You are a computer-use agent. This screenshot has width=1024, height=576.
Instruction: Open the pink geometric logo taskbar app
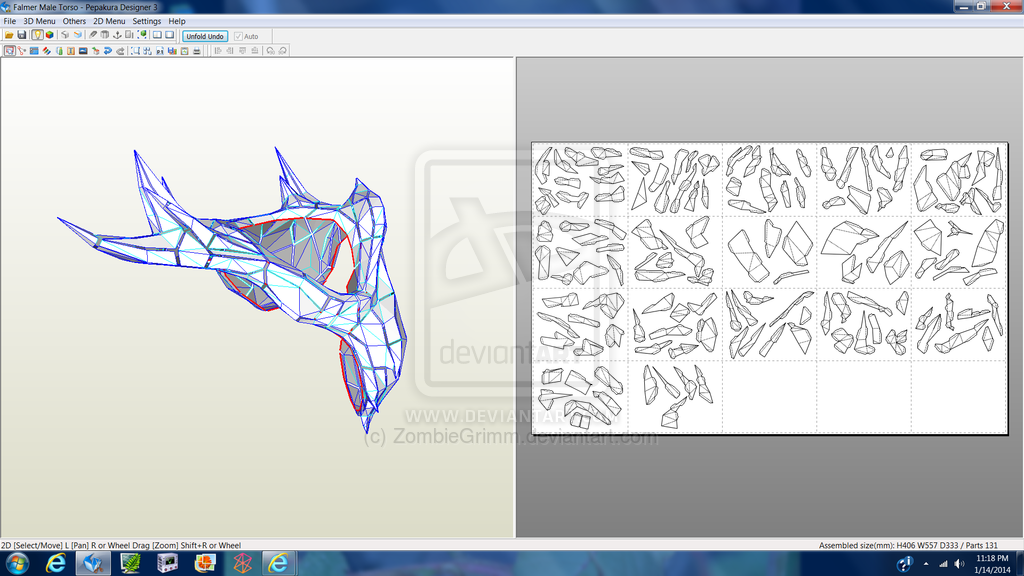242,563
